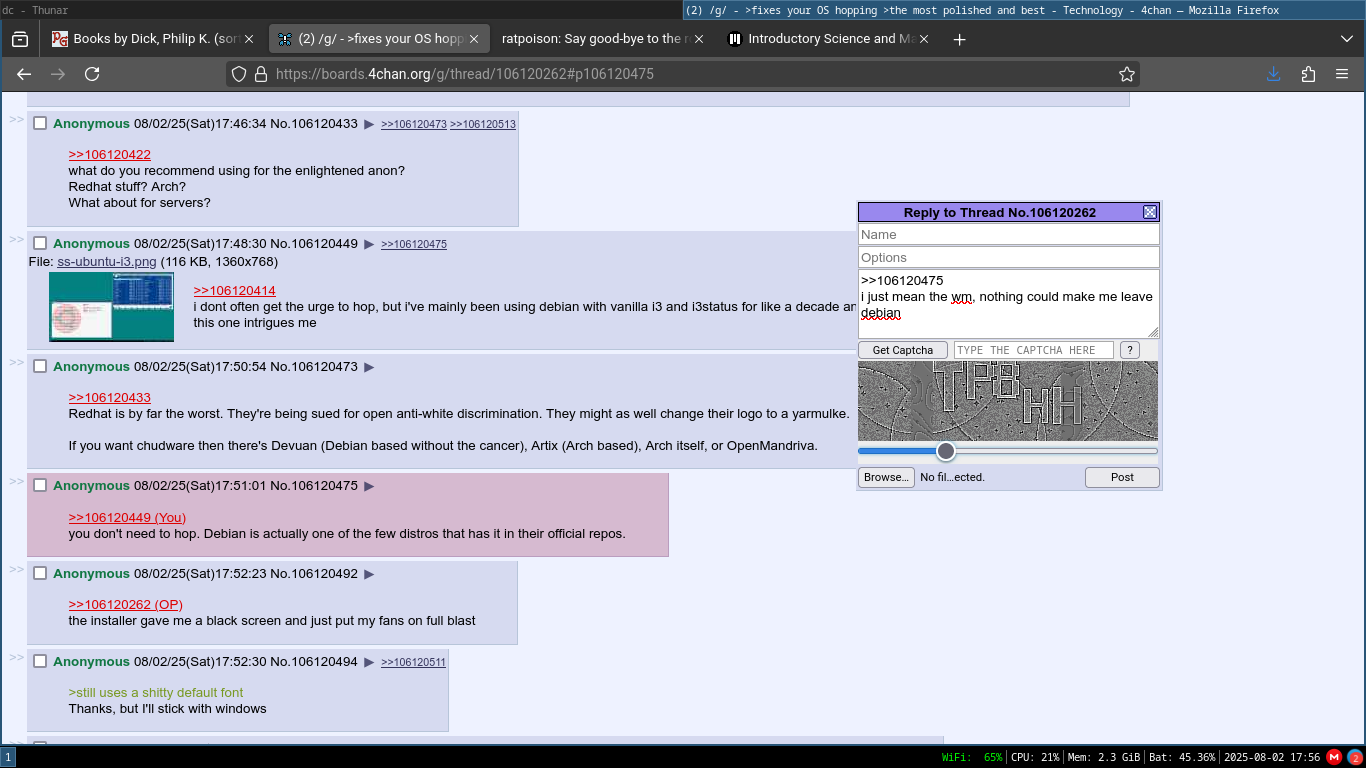Viewport: 1366px width, 768px height.
Task: Click the Options field in reply form
Action: (x=1009, y=257)
